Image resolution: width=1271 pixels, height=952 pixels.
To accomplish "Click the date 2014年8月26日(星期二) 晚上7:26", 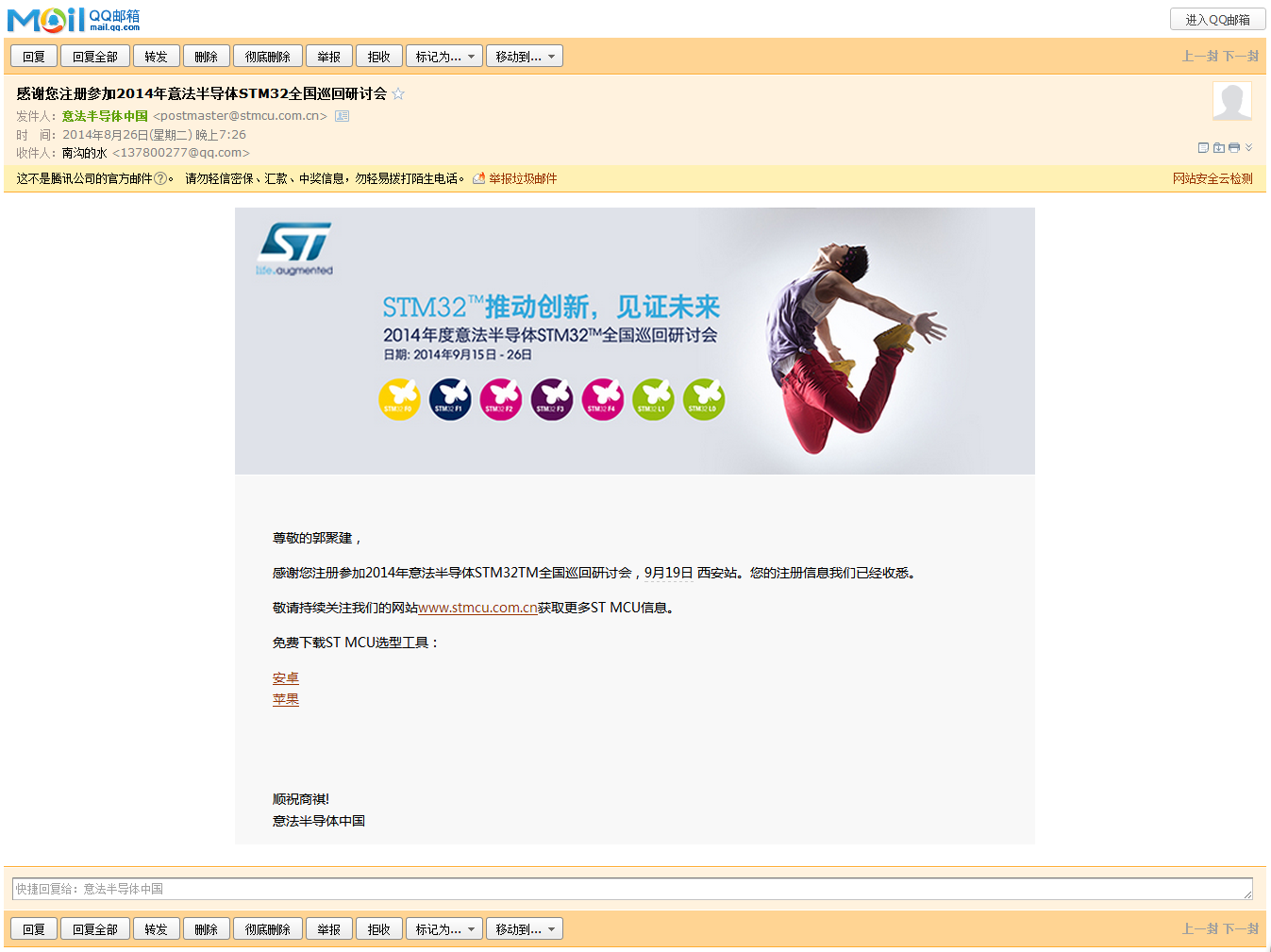I will (x=154, y=135).
